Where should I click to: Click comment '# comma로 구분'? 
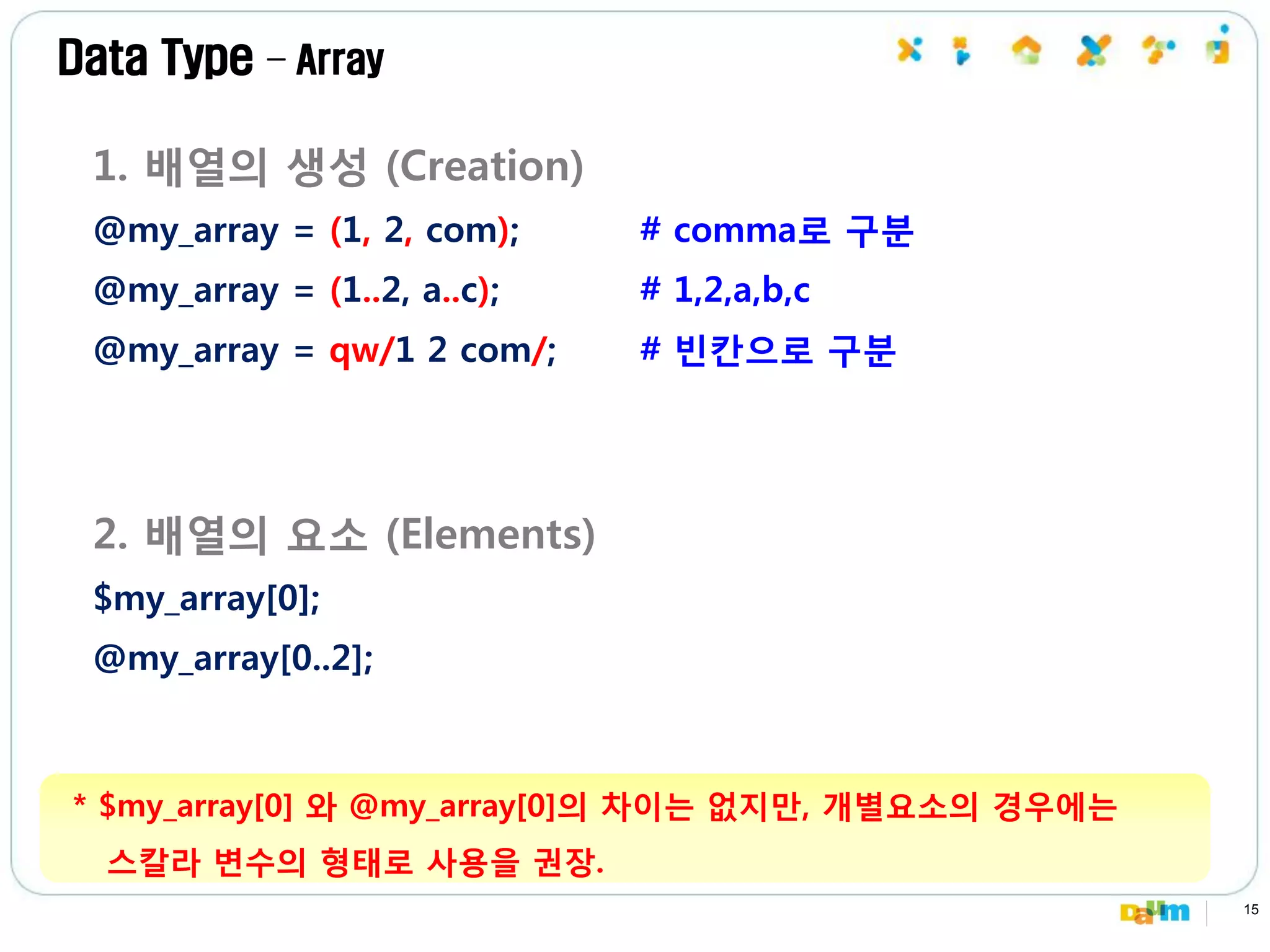[776, 231]
